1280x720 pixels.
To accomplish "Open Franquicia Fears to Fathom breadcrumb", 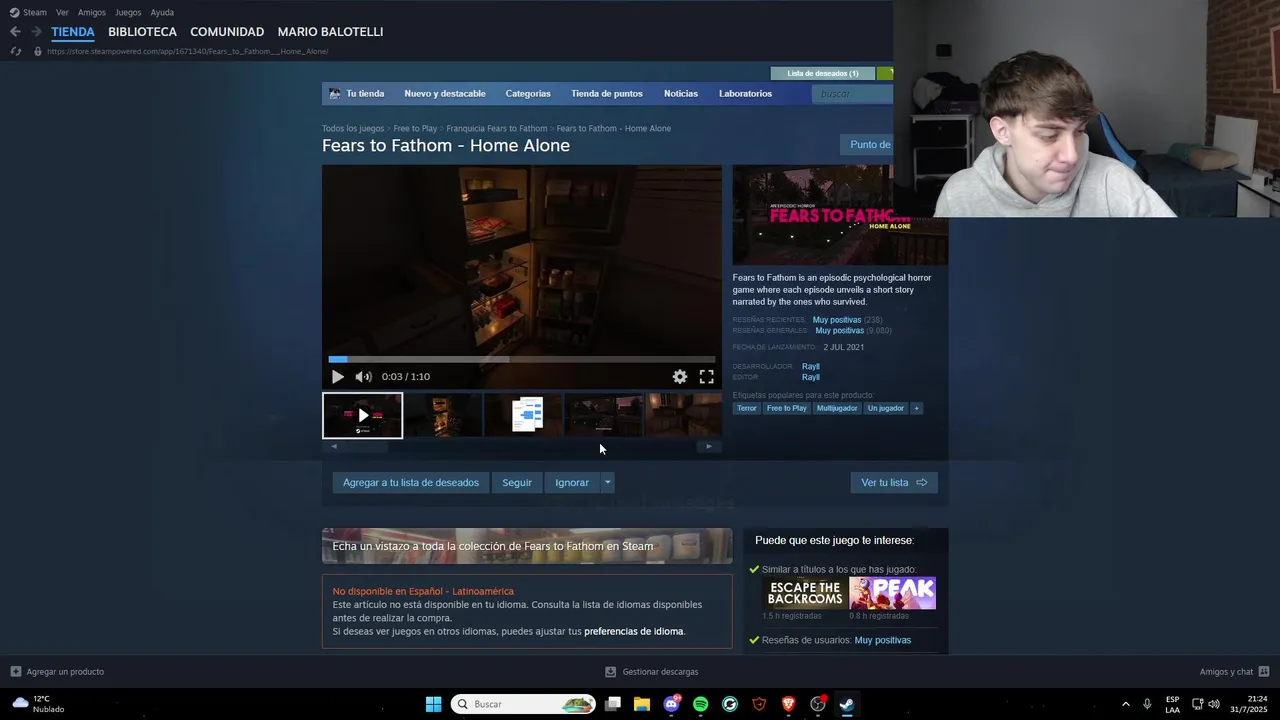I will [x=497, y=129].
